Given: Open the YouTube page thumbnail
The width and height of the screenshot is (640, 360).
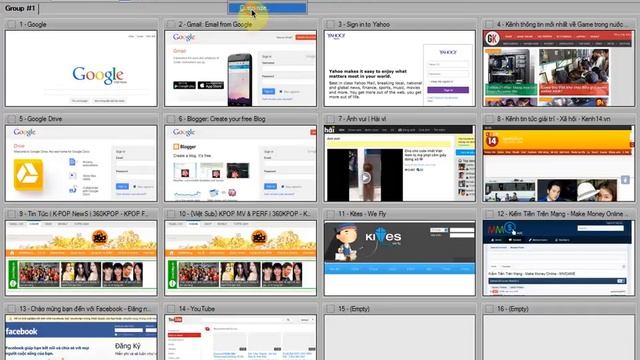Looking at the screenshot, I should click(240, 338).
